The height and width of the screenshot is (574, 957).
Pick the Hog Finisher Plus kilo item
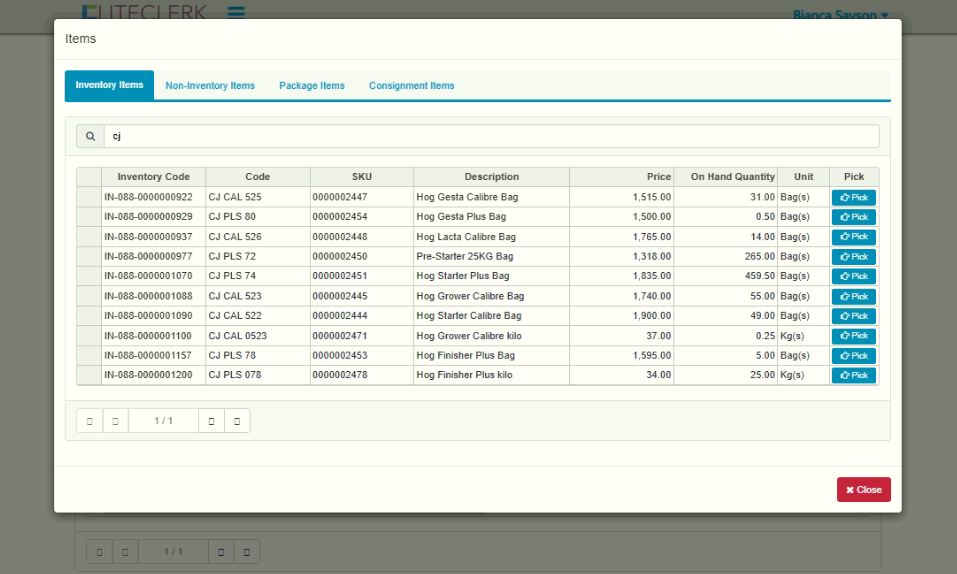coord(853,375)
